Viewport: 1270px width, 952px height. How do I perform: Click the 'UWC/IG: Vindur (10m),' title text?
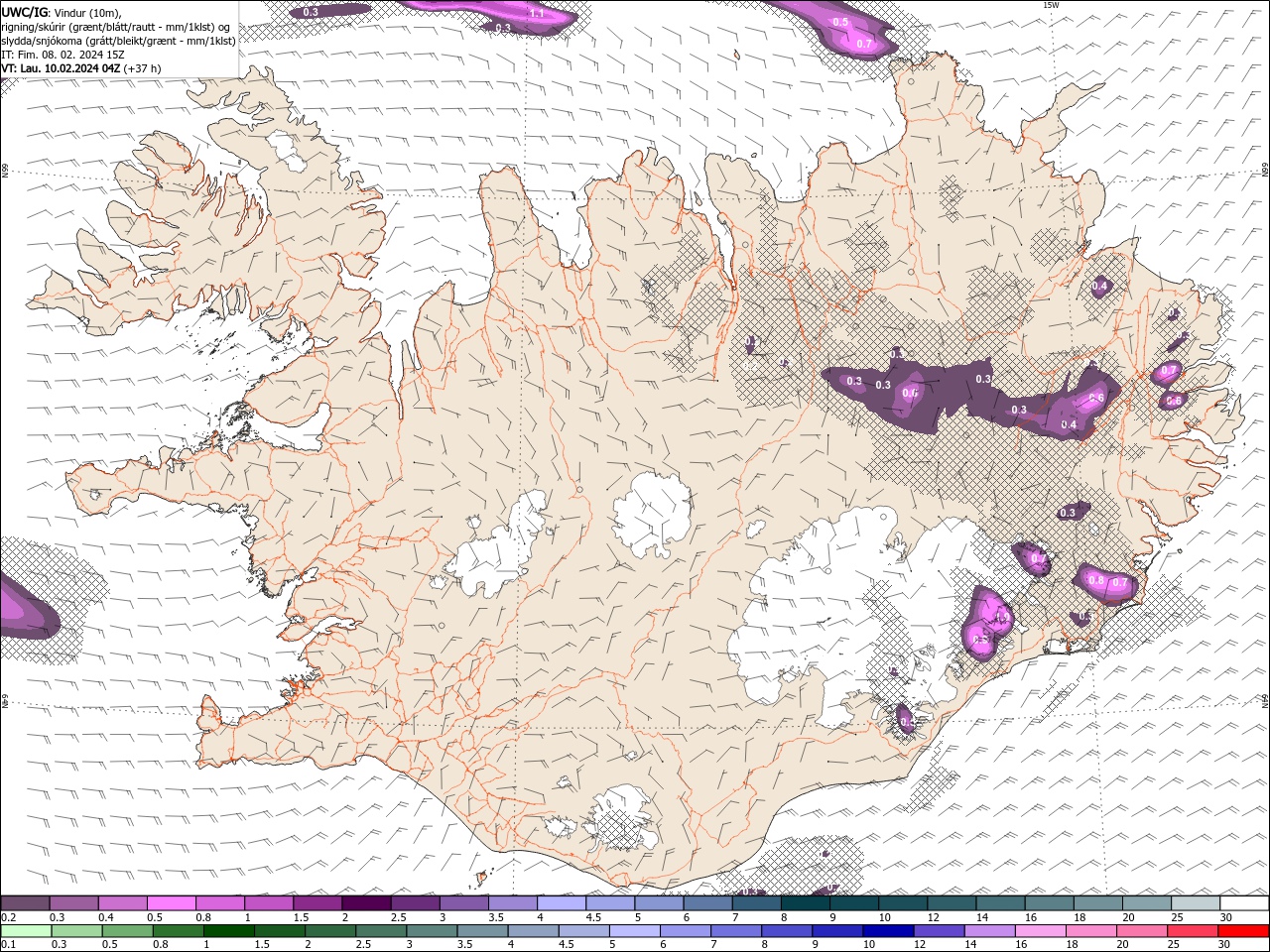click(62, 12)
